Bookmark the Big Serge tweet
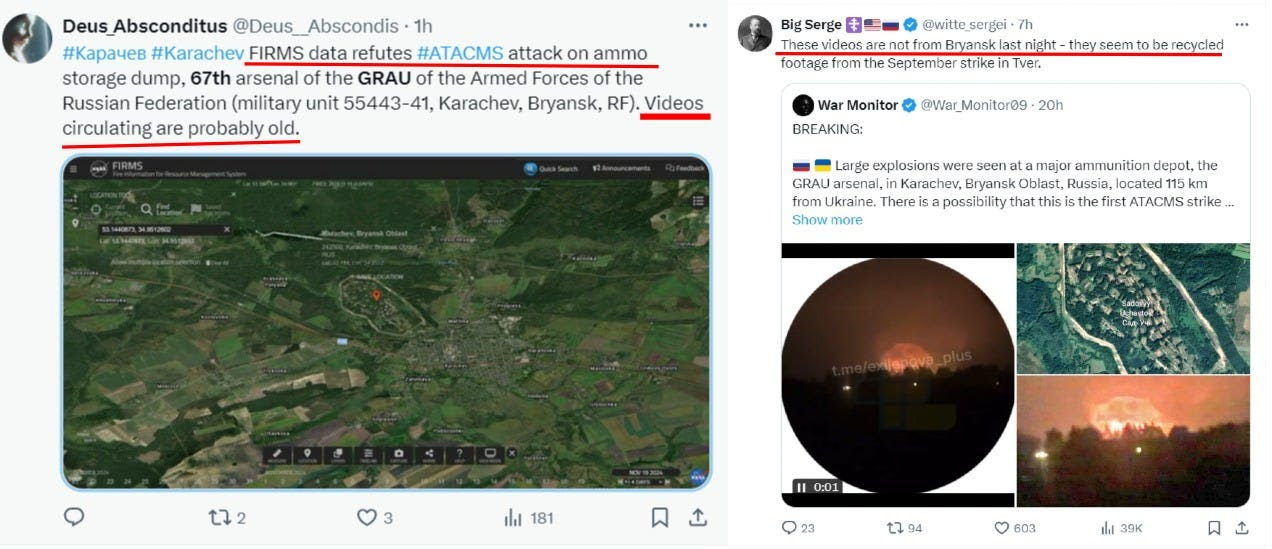1272x549 pixels. 1214,528
